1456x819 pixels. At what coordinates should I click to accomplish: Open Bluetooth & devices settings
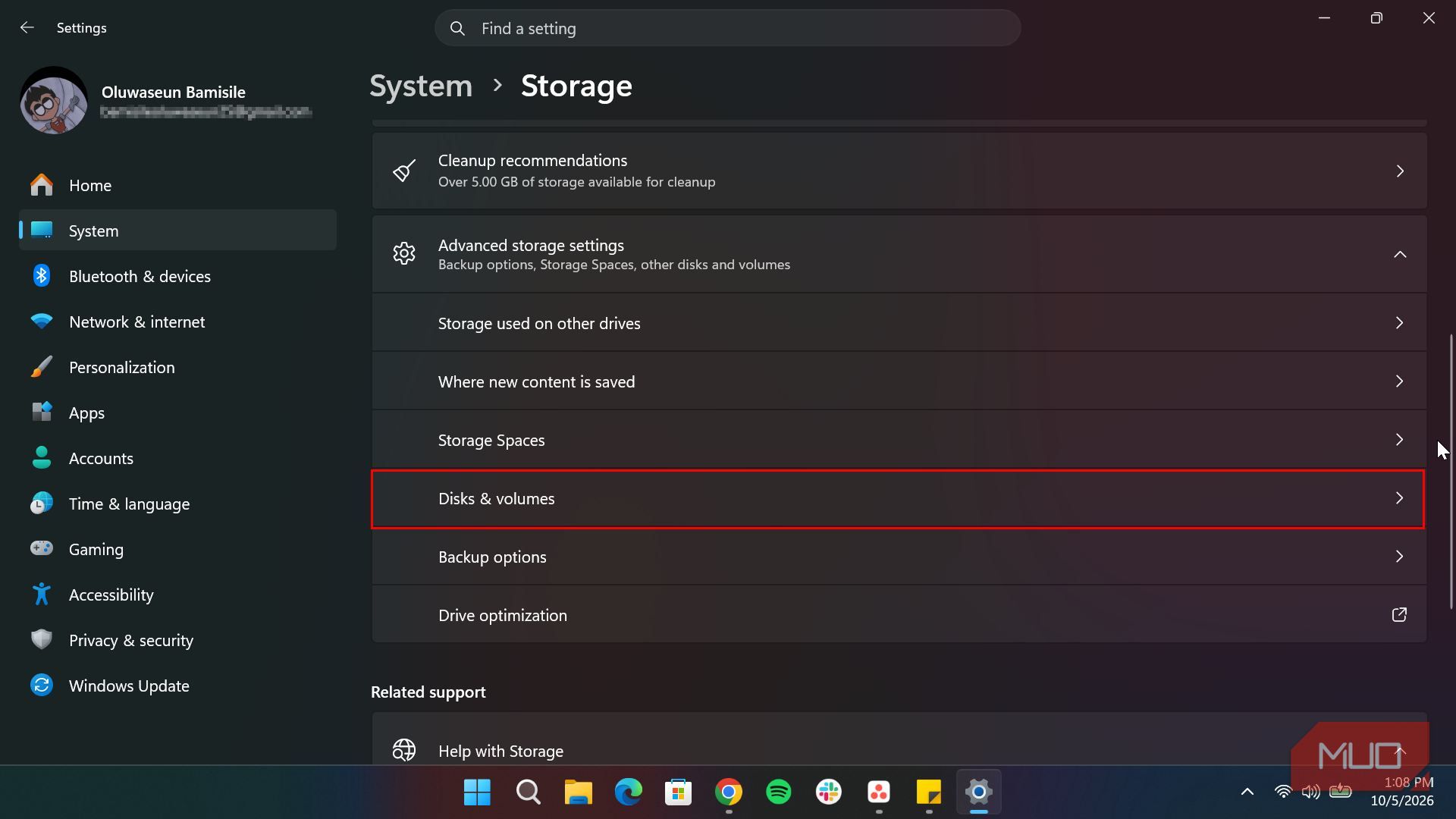177,276
